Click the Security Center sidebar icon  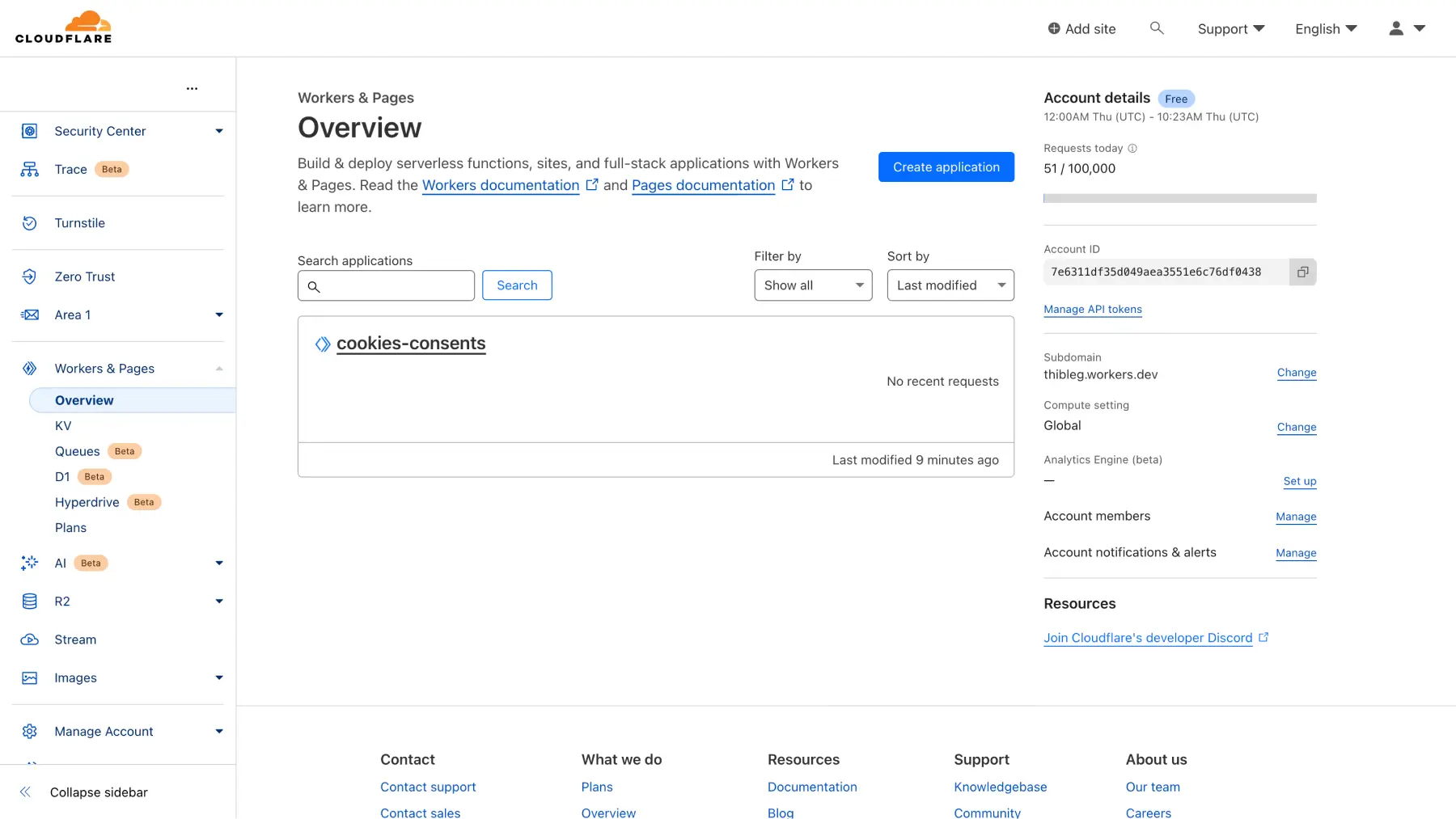(x=30, y=131)
